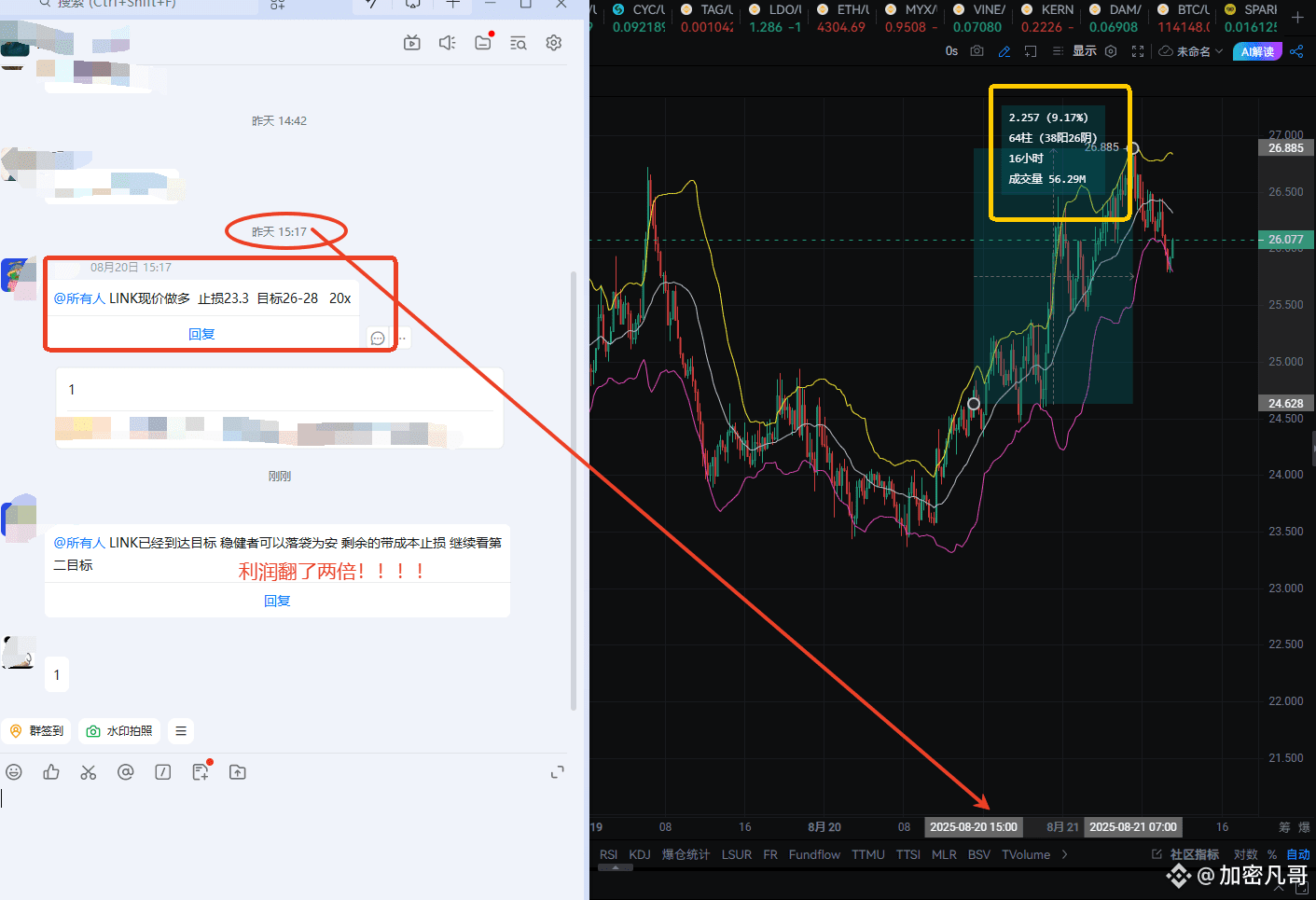The width and height of the screenshot is (1316, 900).
Task: Switch chart scale to logarithmic 对数 mode
Action: click(1246, 853)
